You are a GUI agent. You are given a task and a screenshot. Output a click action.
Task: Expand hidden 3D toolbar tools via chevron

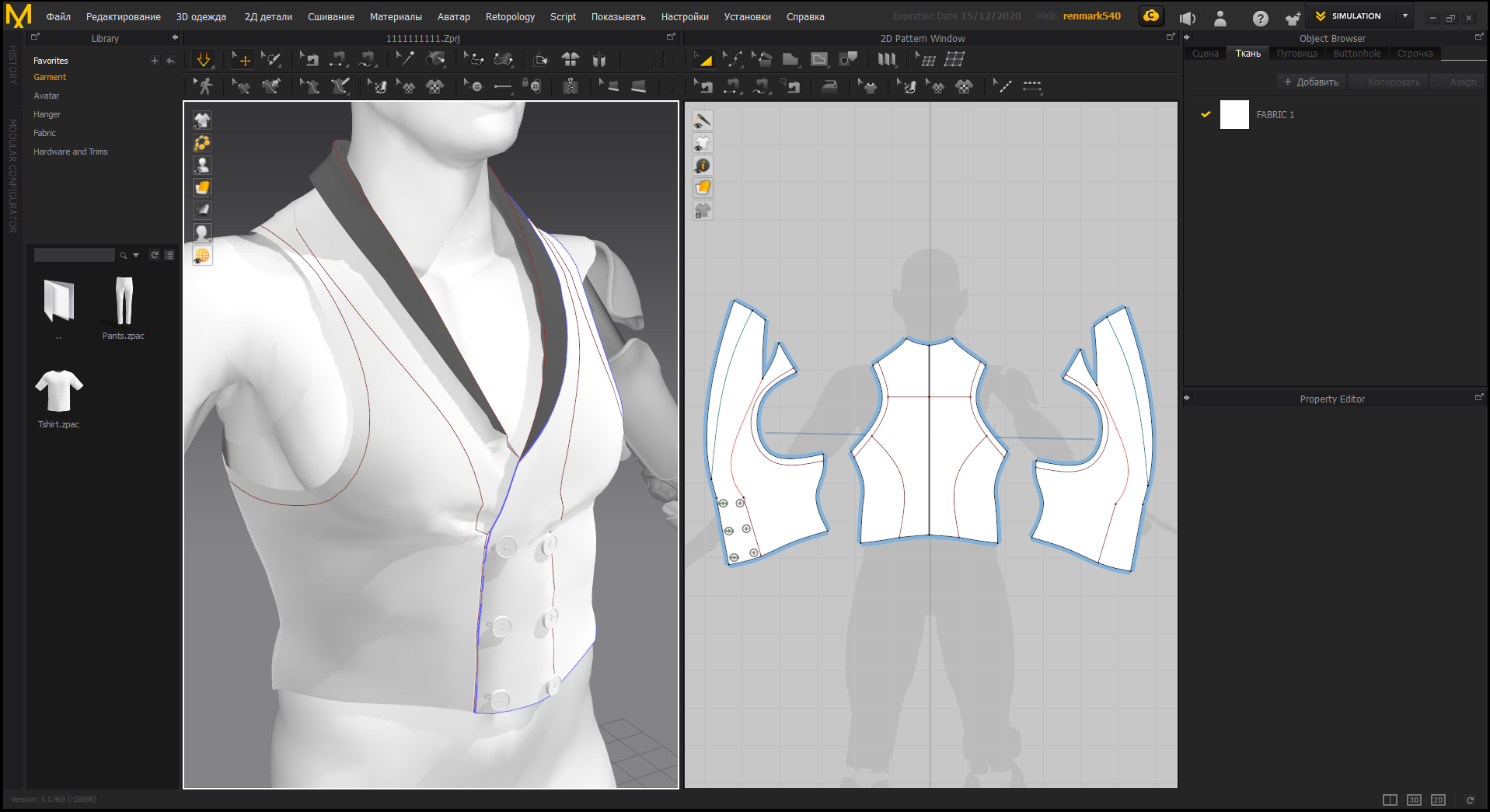pos(654,61)
